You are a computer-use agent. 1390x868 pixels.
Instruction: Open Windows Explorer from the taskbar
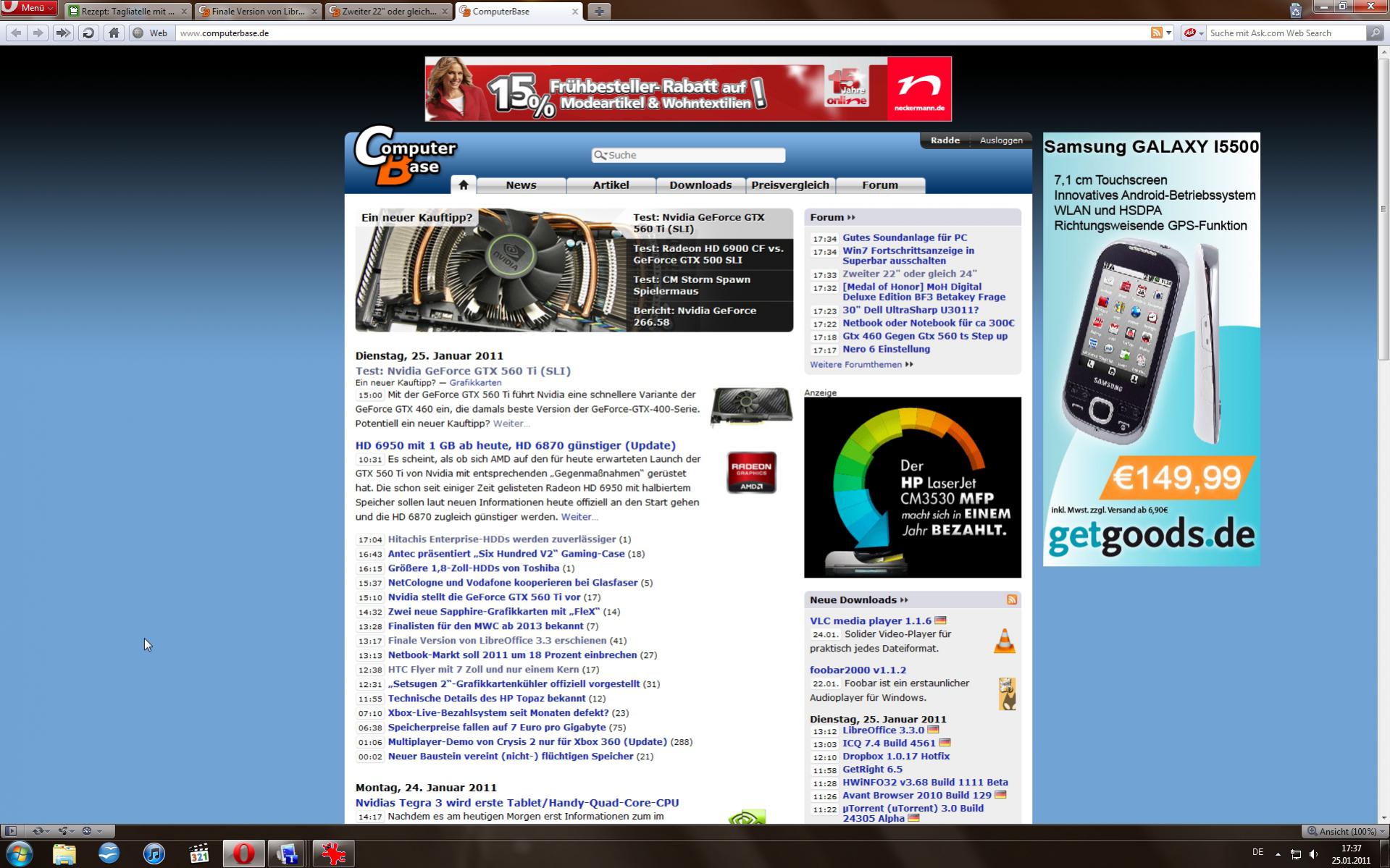pyautogui.click(x=64, y=854)
